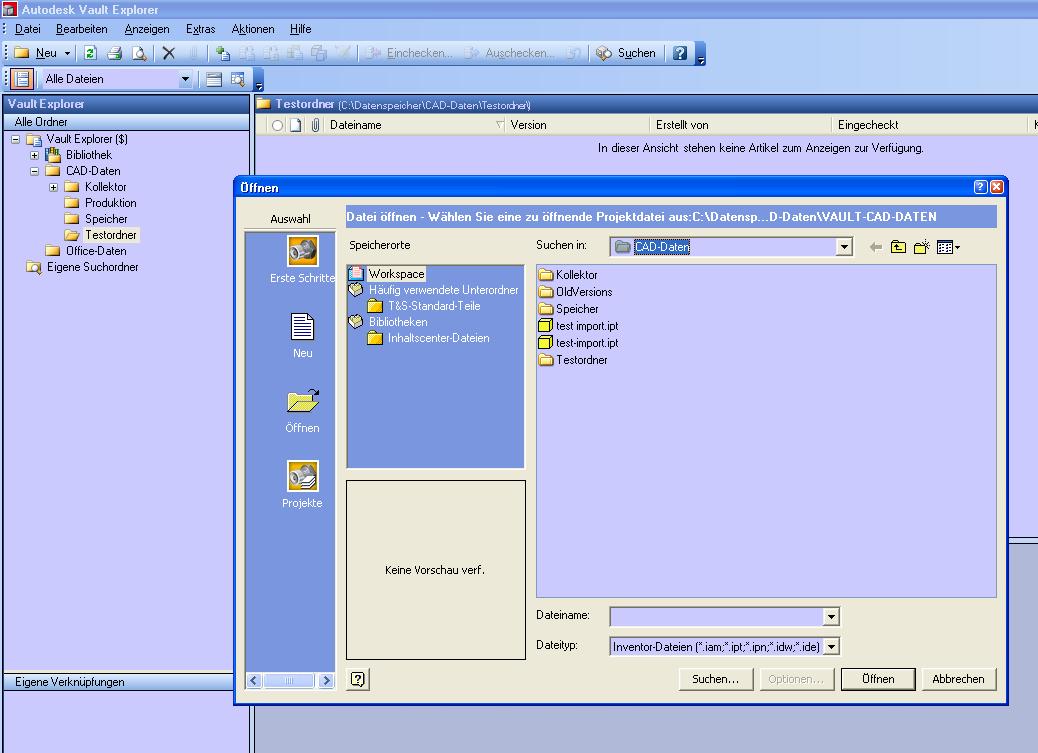Toggle the folder pane icon left of Alle Dateien
Screen dimensions: 1038x753
tap(22, 79)
